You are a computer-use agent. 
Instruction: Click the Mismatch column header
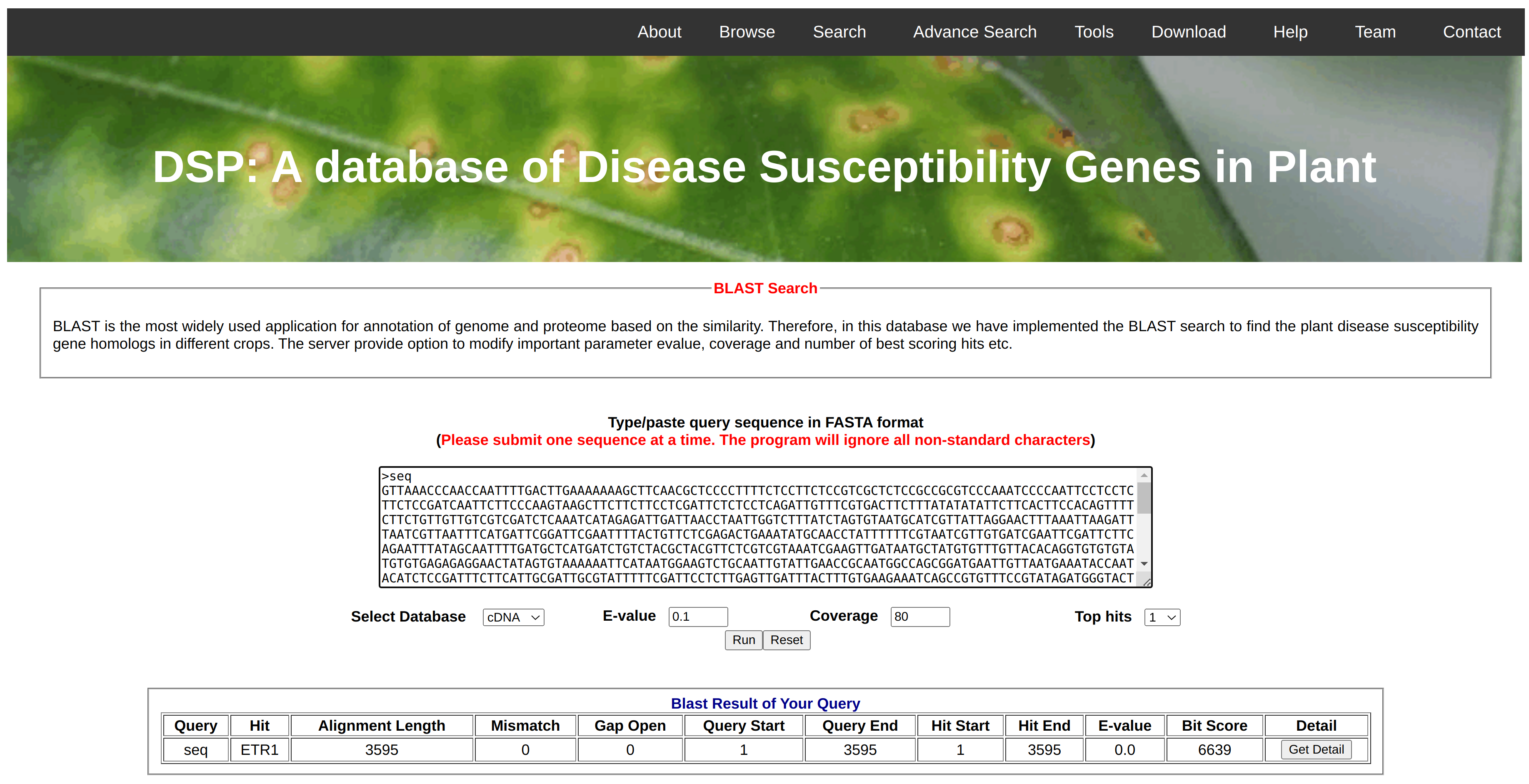[x=525, y=725]
